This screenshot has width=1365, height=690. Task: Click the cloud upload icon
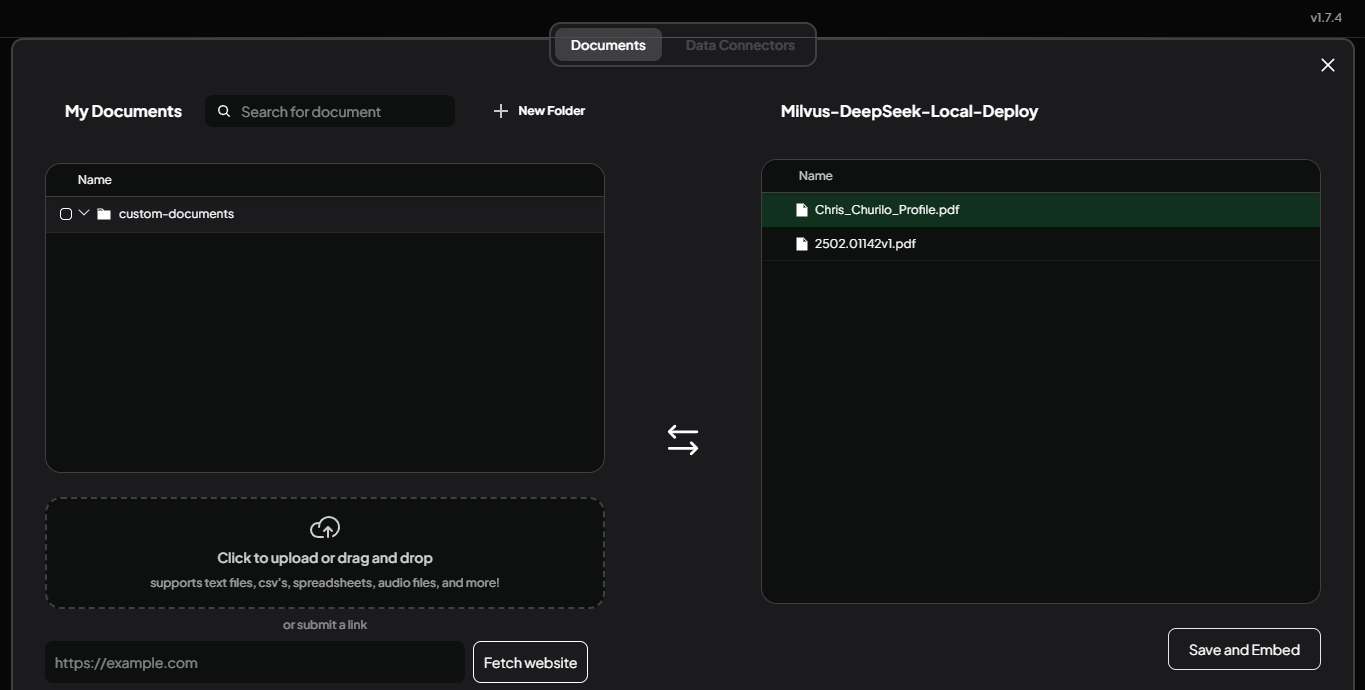coord(325,527)
